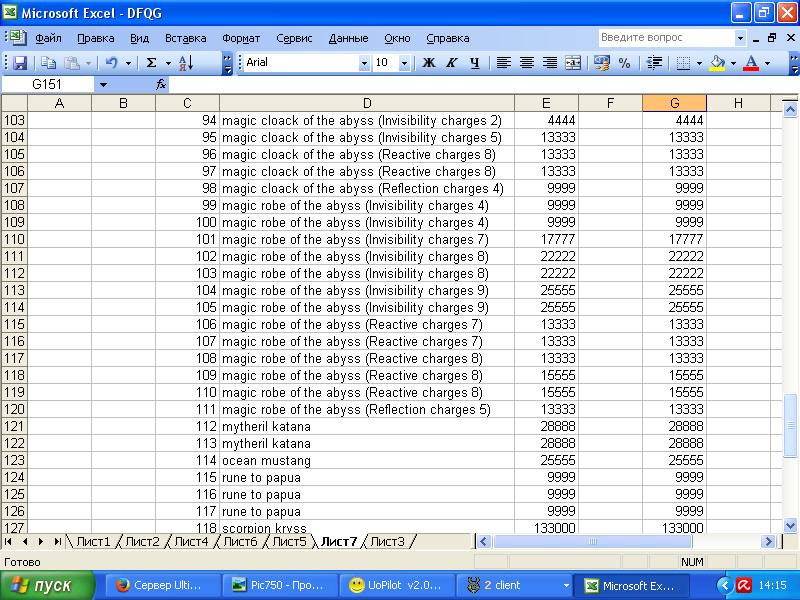Select row header 115
The width and height of the screenshot is (800, 600).
[x=14, y=324]
